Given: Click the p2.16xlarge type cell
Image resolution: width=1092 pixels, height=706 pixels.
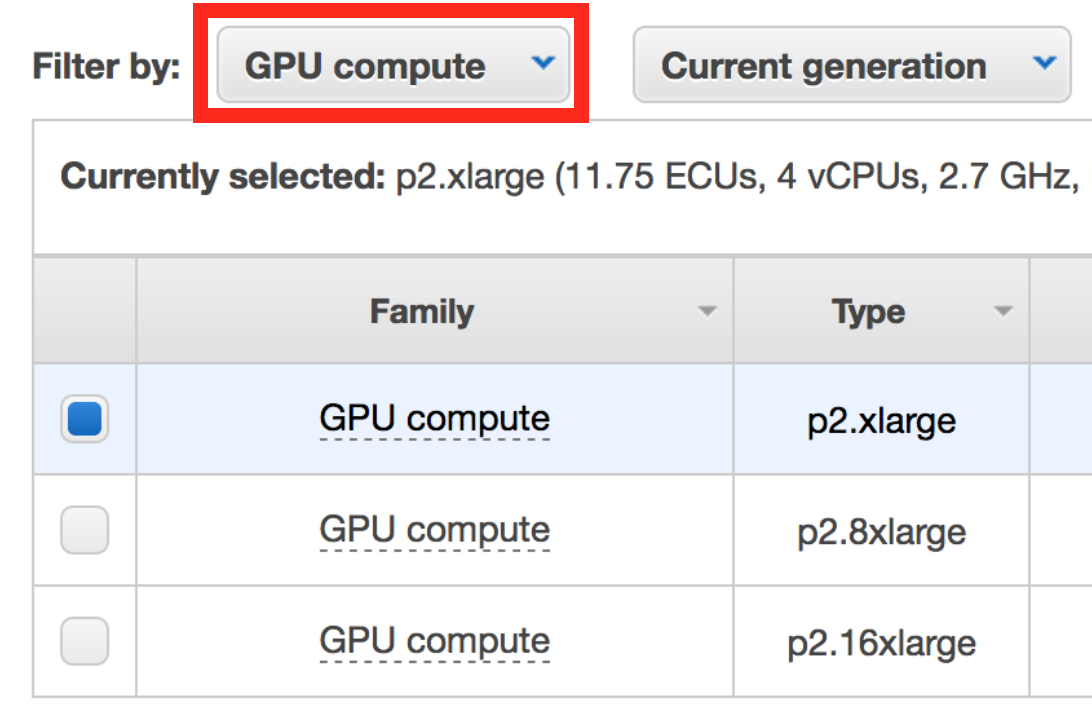Looking at the screenshot, I should click(x=881, y=642).
